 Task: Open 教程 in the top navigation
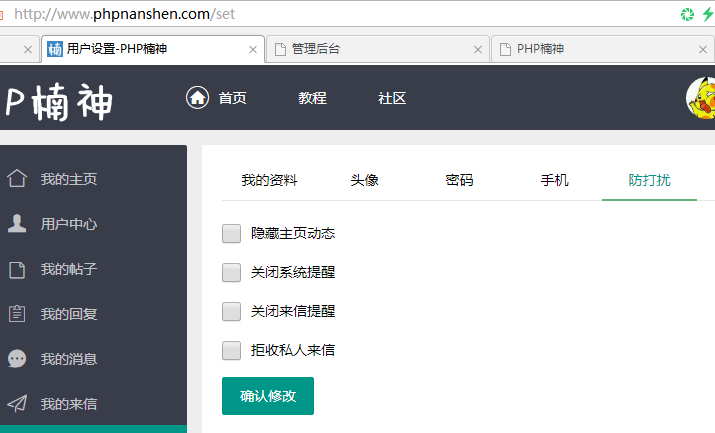pos(312,98)
